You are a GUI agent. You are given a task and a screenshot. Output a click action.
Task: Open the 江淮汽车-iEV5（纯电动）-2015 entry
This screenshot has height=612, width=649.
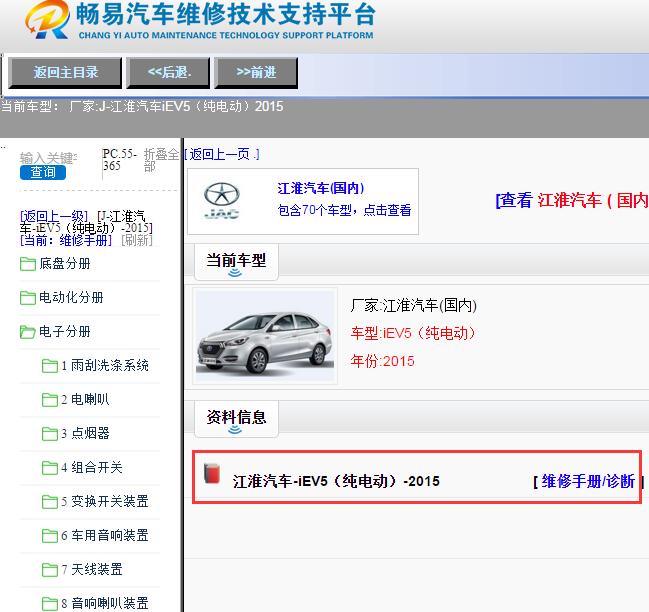click(336, 481)
